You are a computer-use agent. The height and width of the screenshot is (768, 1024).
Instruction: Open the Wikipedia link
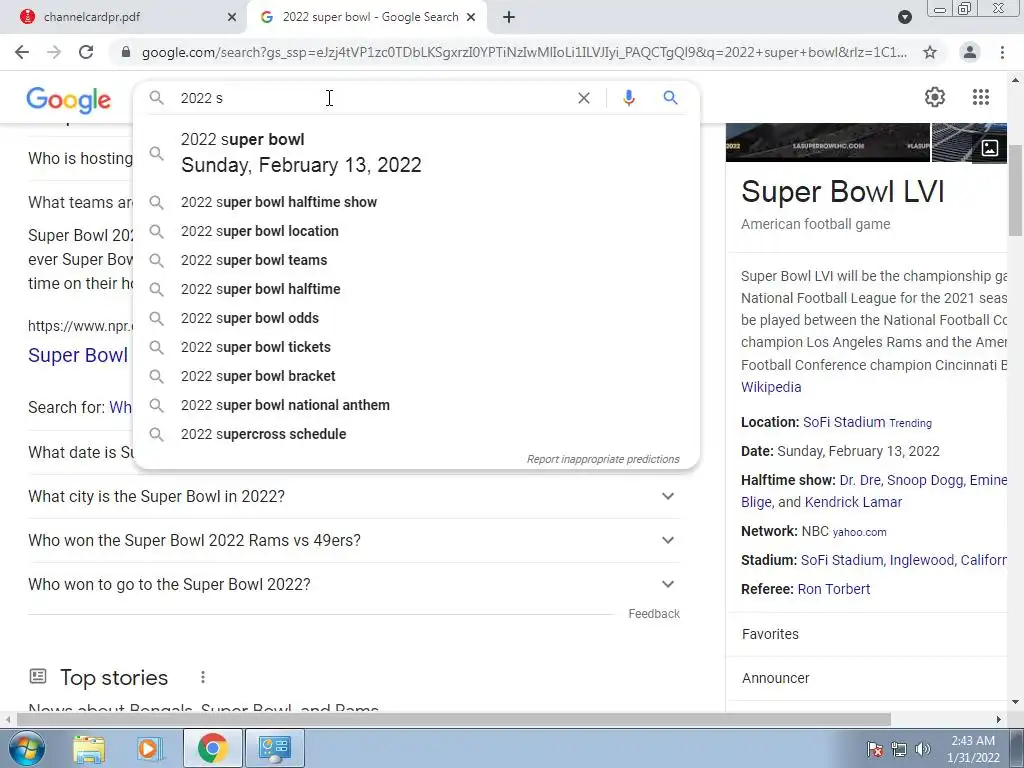coord(771,387)
